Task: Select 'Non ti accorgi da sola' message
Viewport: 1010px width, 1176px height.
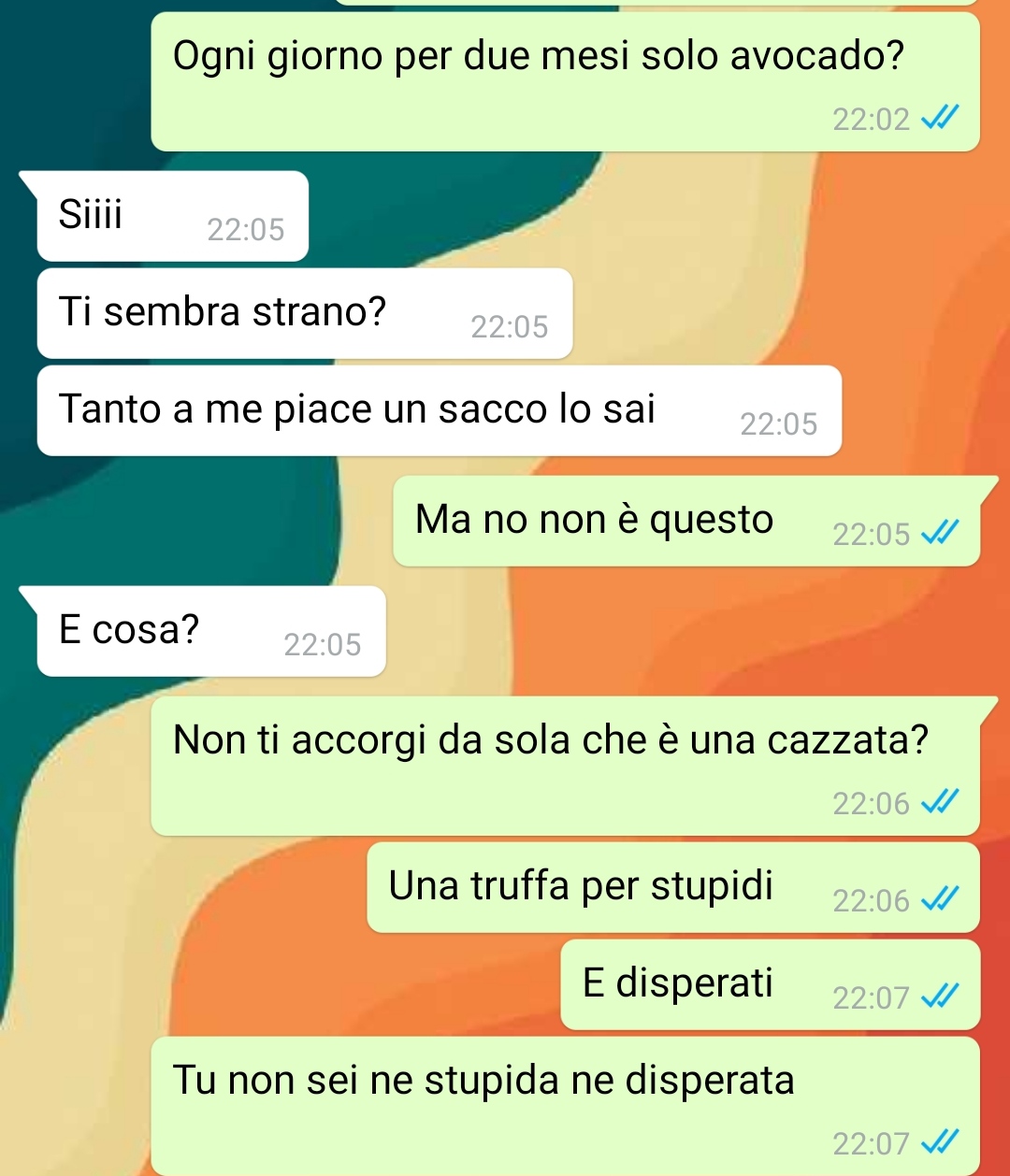Action: point(565,766)
